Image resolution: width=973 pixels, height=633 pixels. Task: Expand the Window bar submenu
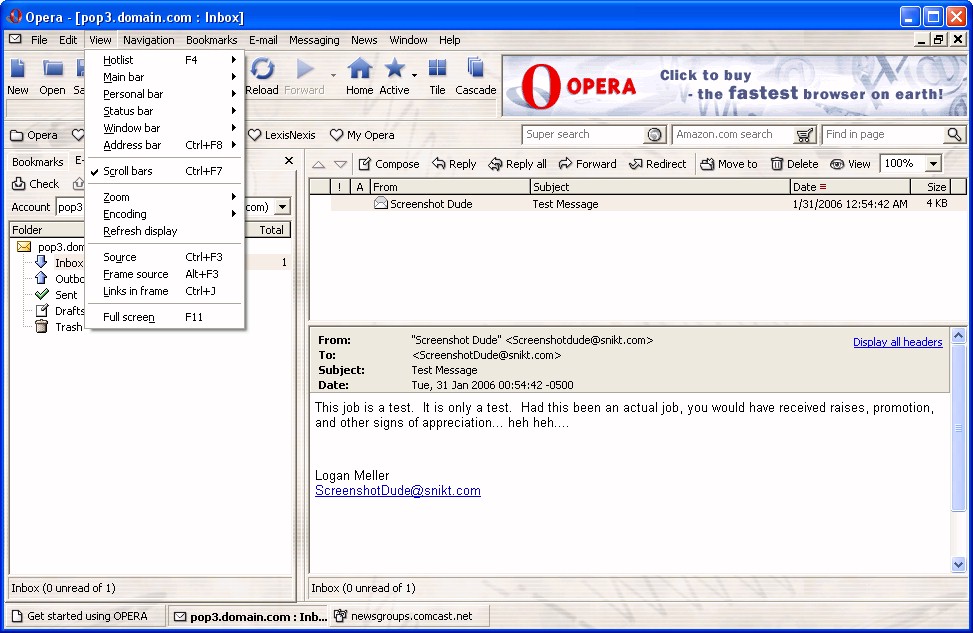tap(164, 128)
